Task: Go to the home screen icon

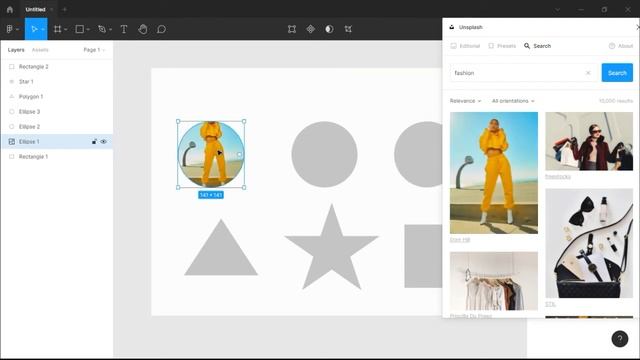Action: (10, 9)
